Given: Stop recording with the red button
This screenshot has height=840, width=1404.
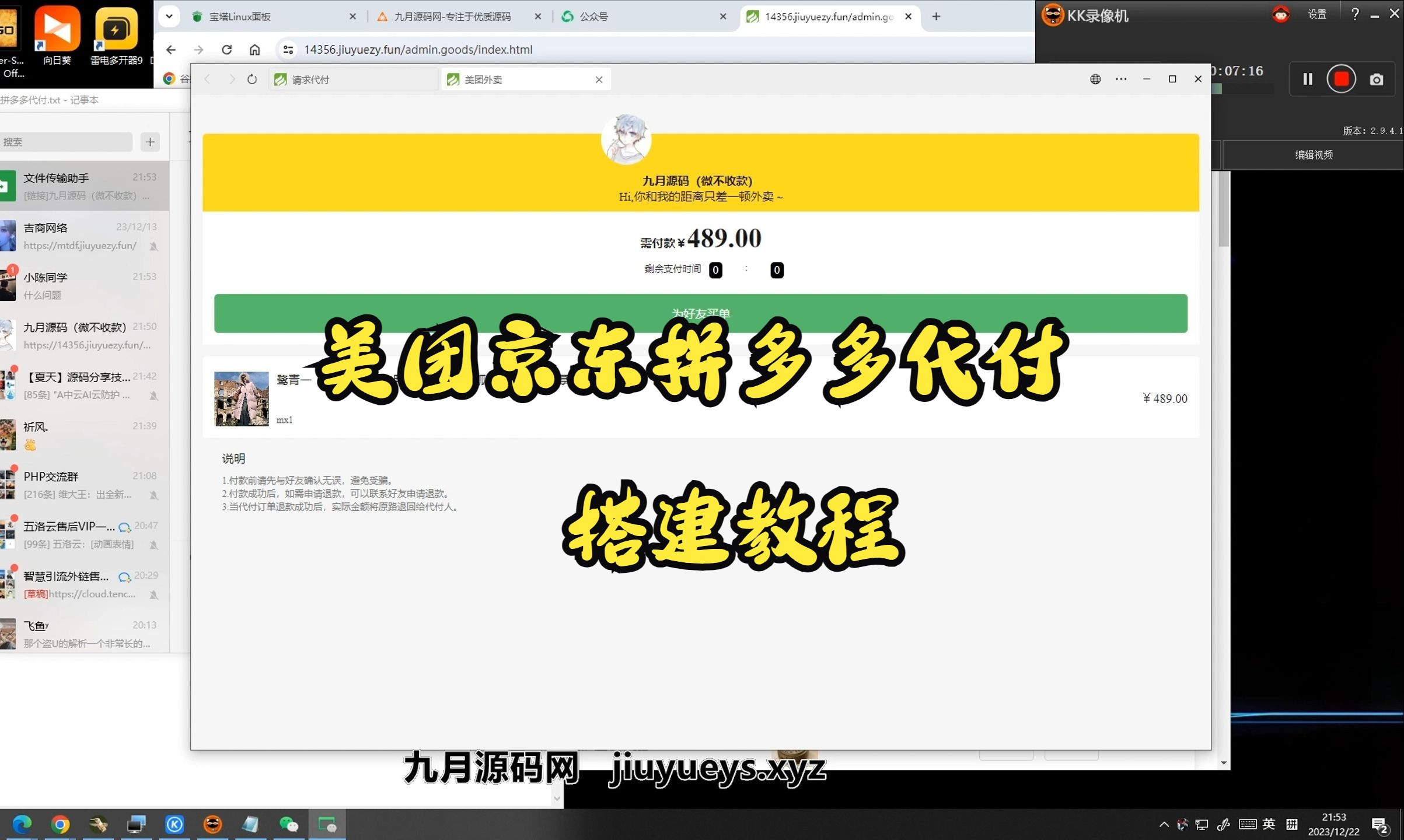Looking at the screenshot, I should [1341, 79].
